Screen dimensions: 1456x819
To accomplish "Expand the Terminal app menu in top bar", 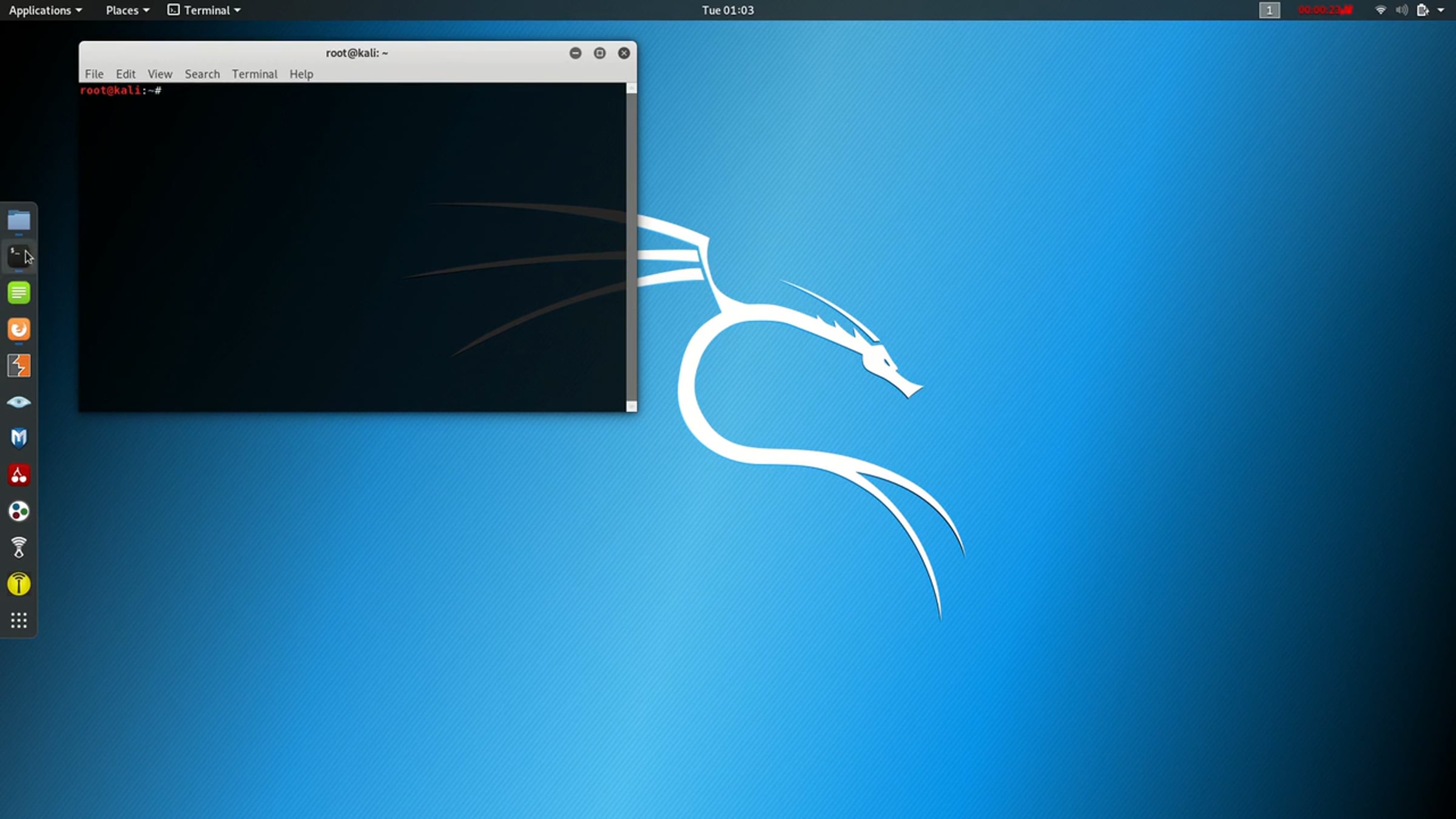I will coord(204,10).
